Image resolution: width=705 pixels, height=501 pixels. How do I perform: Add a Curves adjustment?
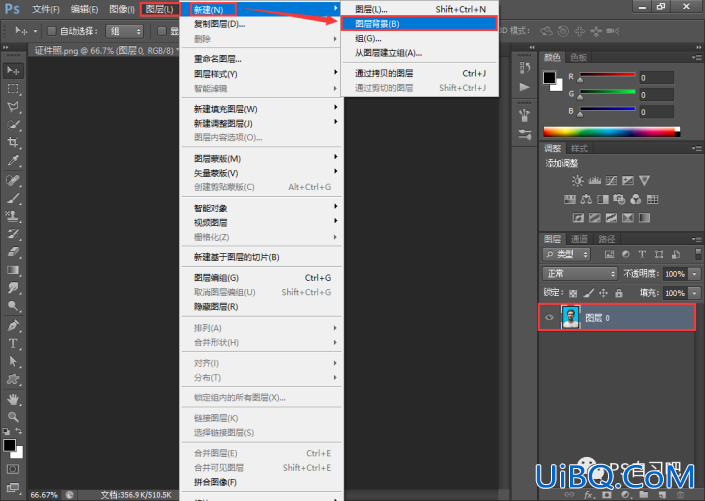click(x=611, y=181)
